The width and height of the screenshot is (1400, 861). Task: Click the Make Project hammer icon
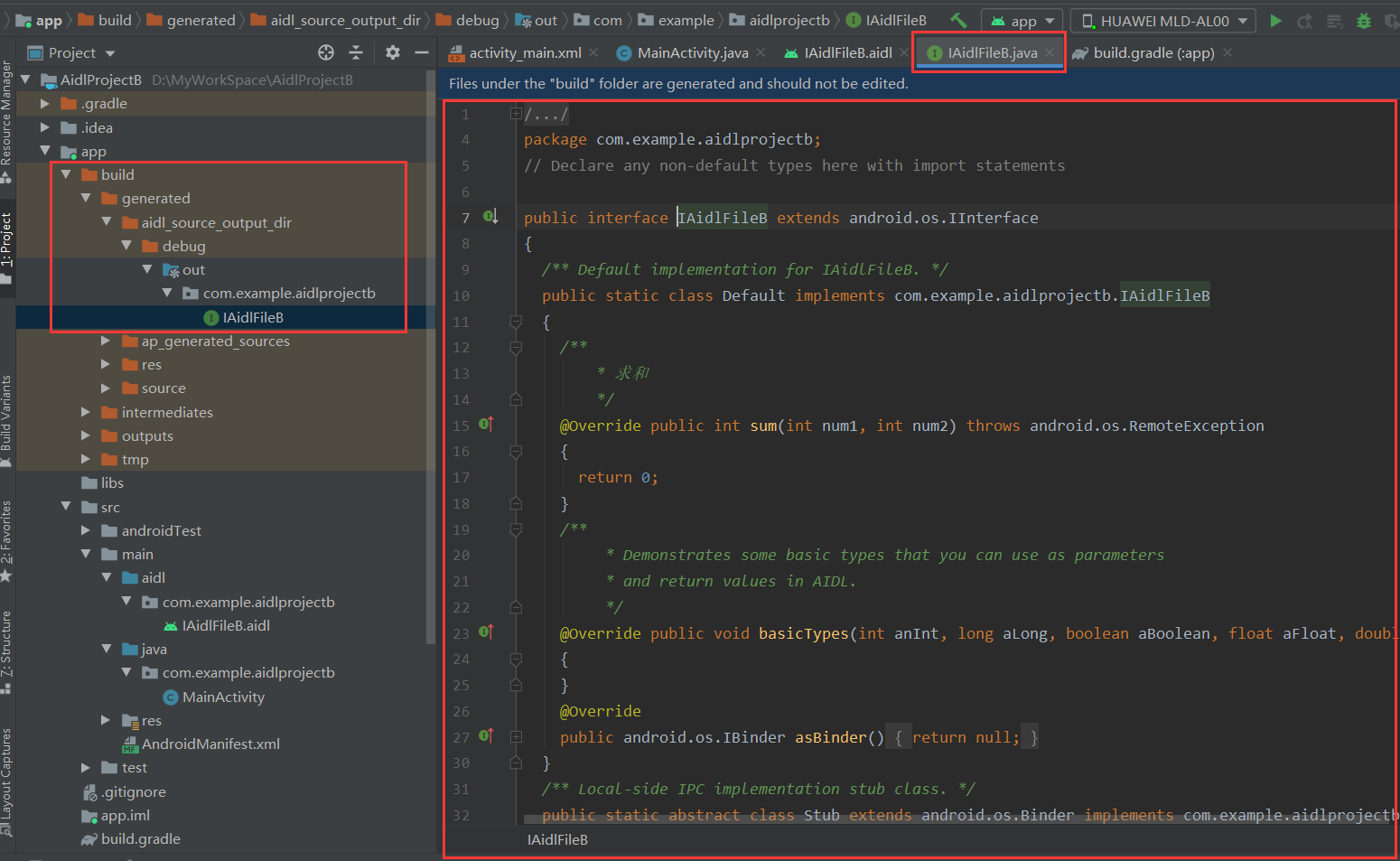point(958,20)
